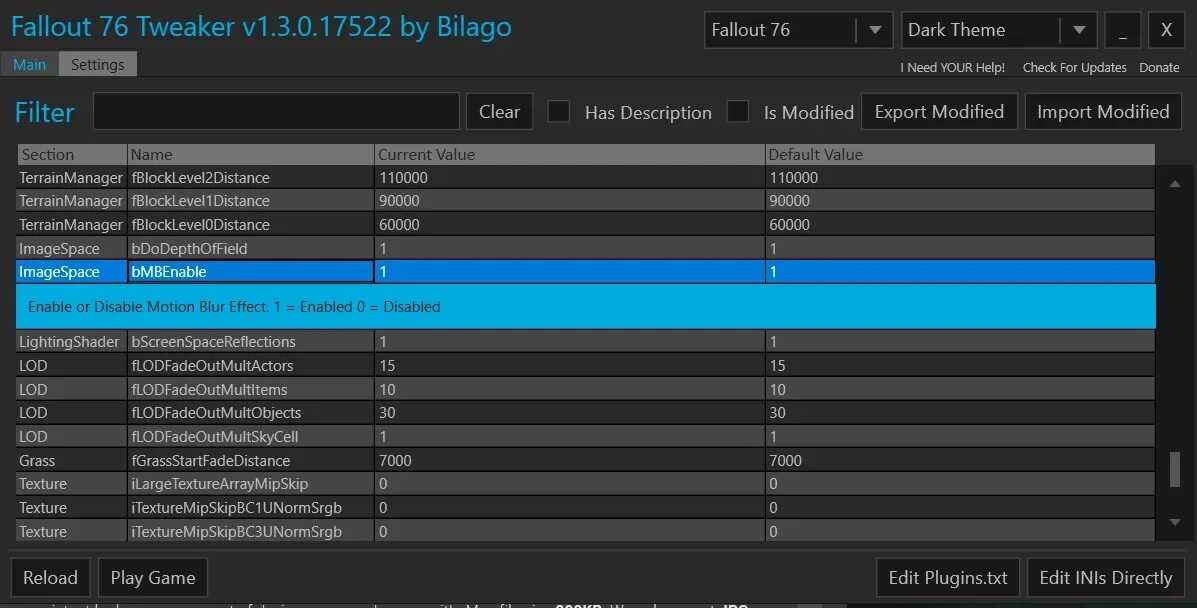Open Edit INIs Directly
Image resolution: width=1197 pixels, height=608 pixels.
1105,577
